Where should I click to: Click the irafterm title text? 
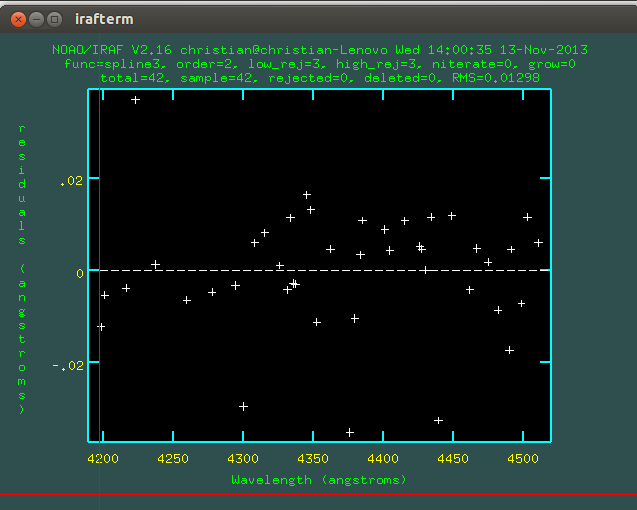104,19
